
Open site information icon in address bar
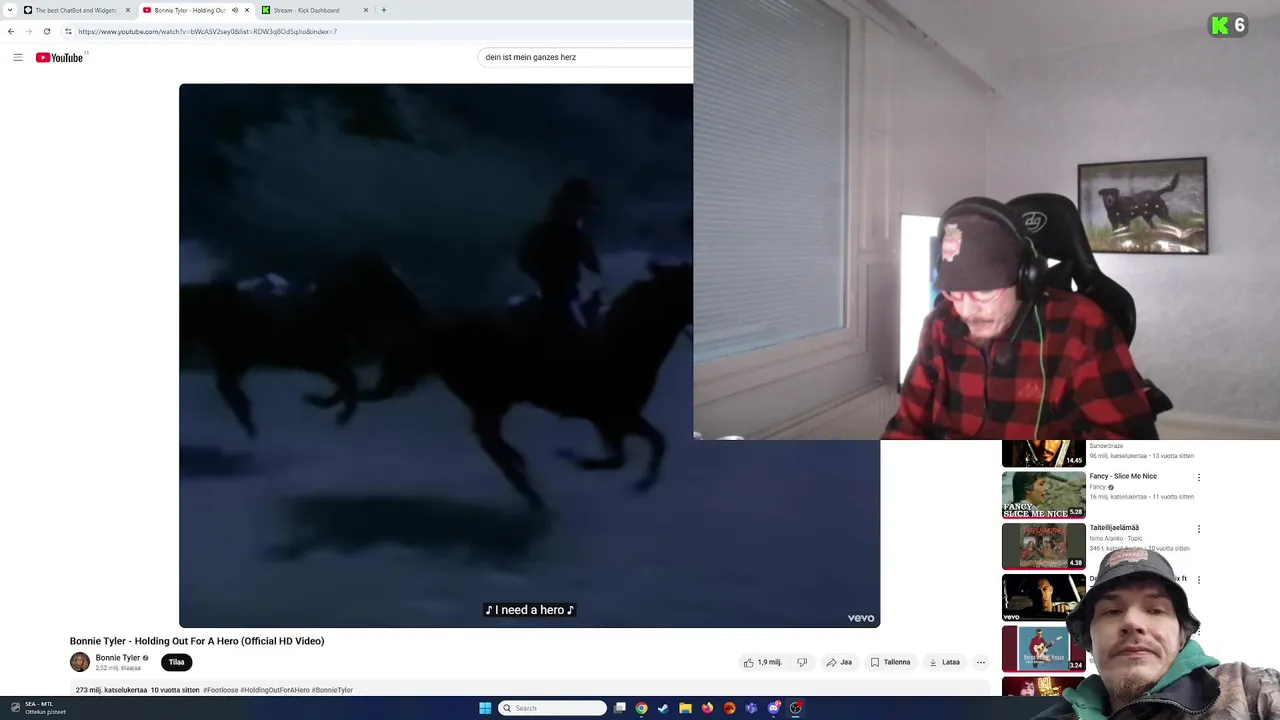(68, 31)
